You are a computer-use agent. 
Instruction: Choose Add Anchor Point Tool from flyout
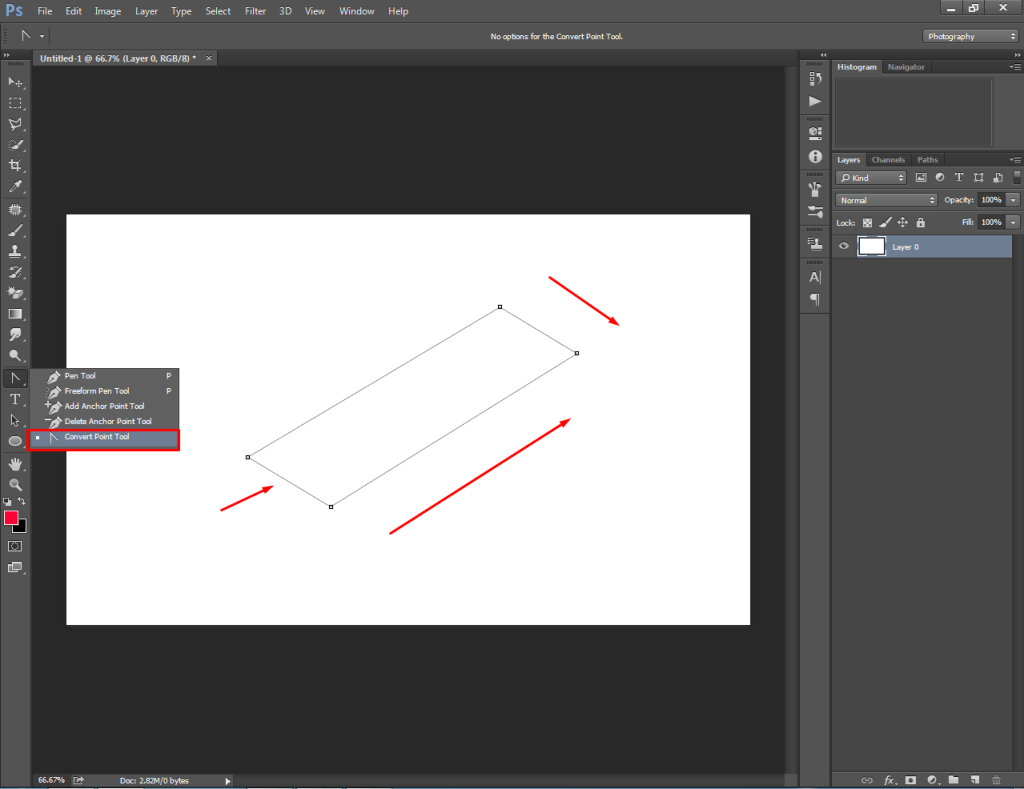[104, 406]
